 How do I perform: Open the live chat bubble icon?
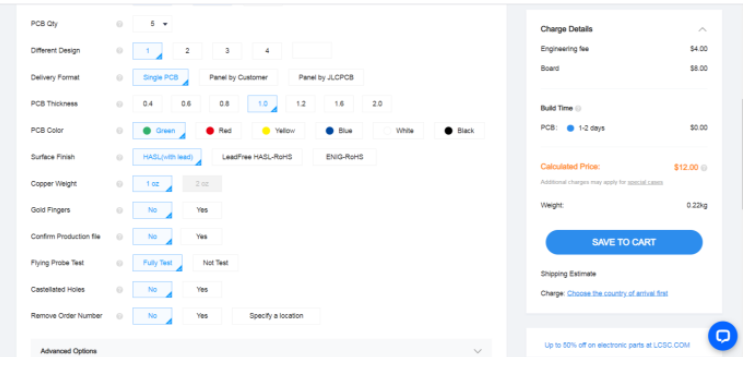[x=723, y=336]
